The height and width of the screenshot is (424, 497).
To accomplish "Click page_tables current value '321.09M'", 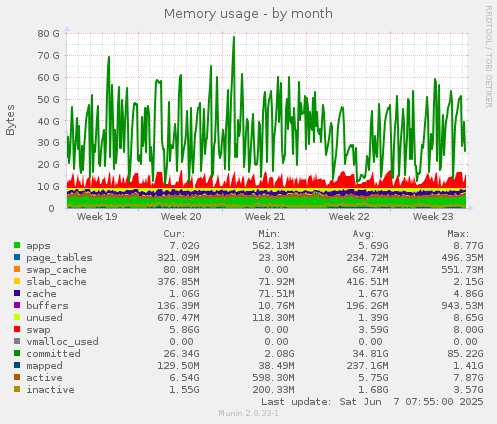I will [x=178, y=258].
